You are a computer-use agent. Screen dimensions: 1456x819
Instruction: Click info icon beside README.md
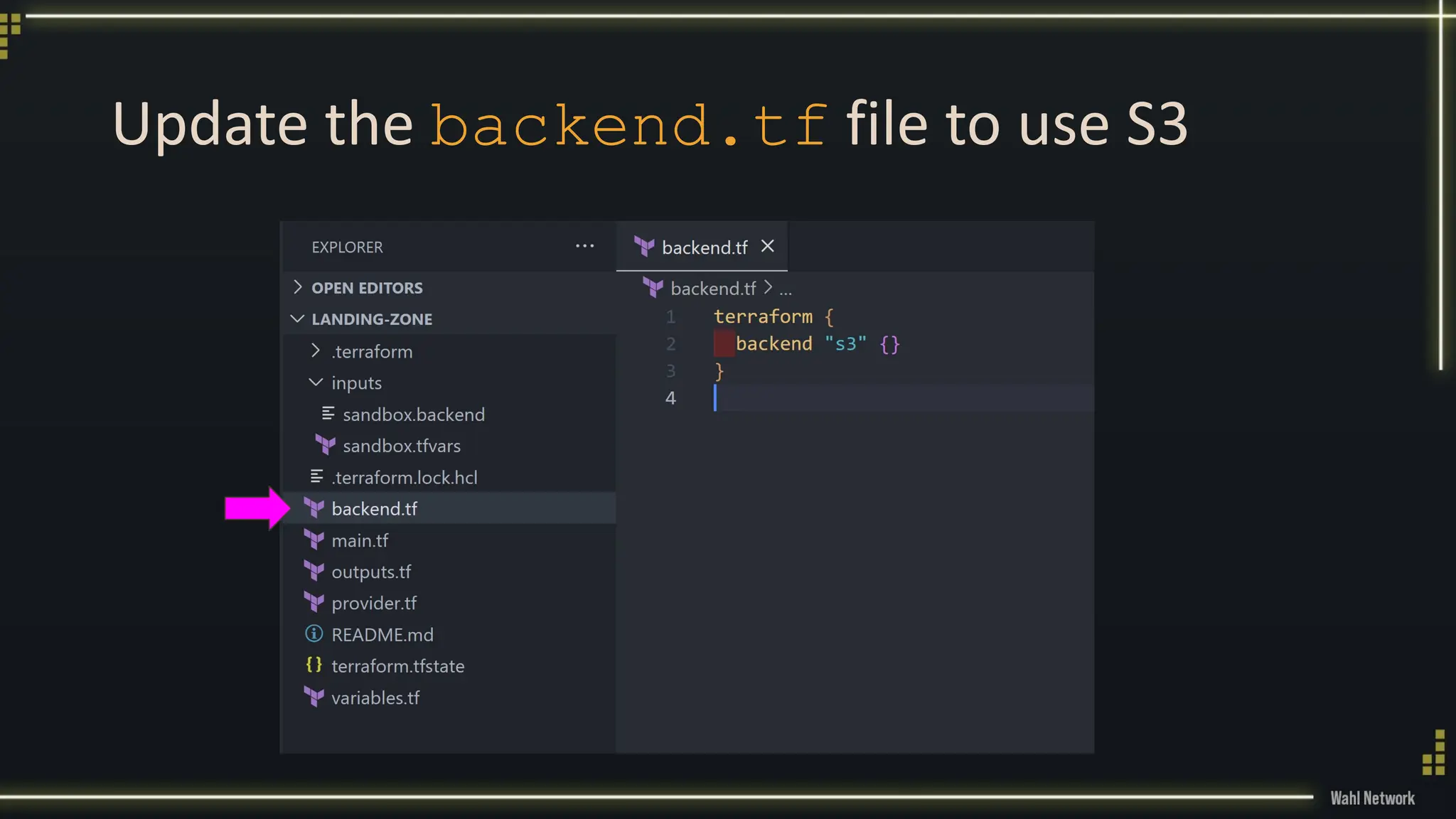[x=314, y=633]
